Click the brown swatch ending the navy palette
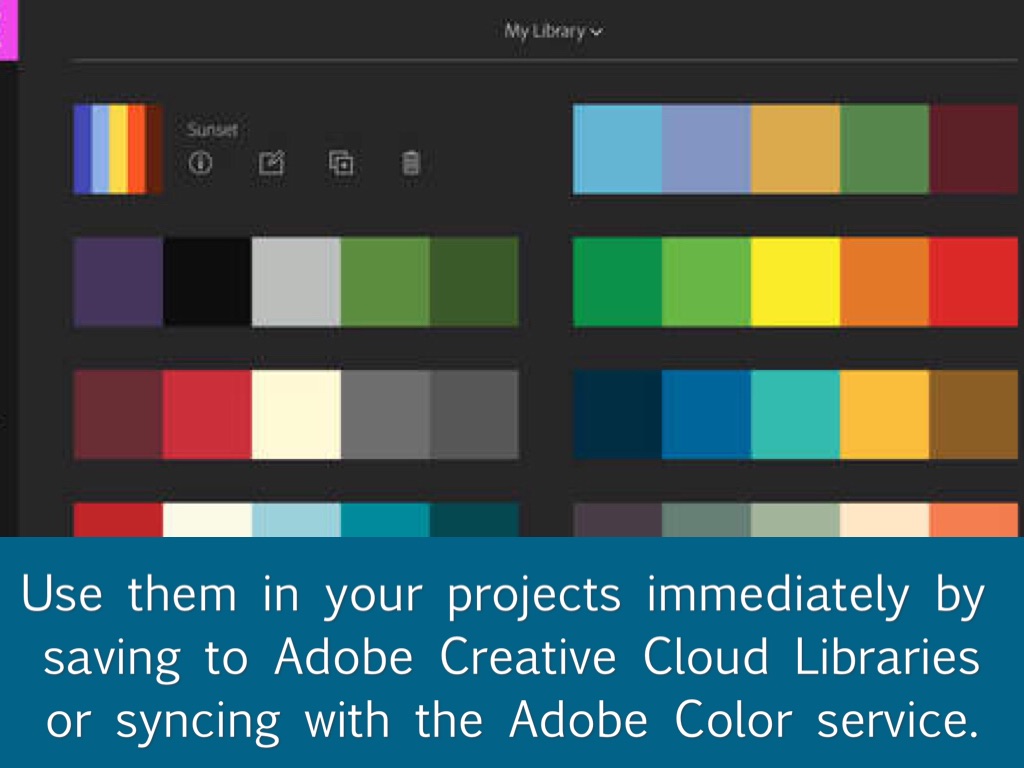This screenshot has height=768, width=1024. [973, 415]
